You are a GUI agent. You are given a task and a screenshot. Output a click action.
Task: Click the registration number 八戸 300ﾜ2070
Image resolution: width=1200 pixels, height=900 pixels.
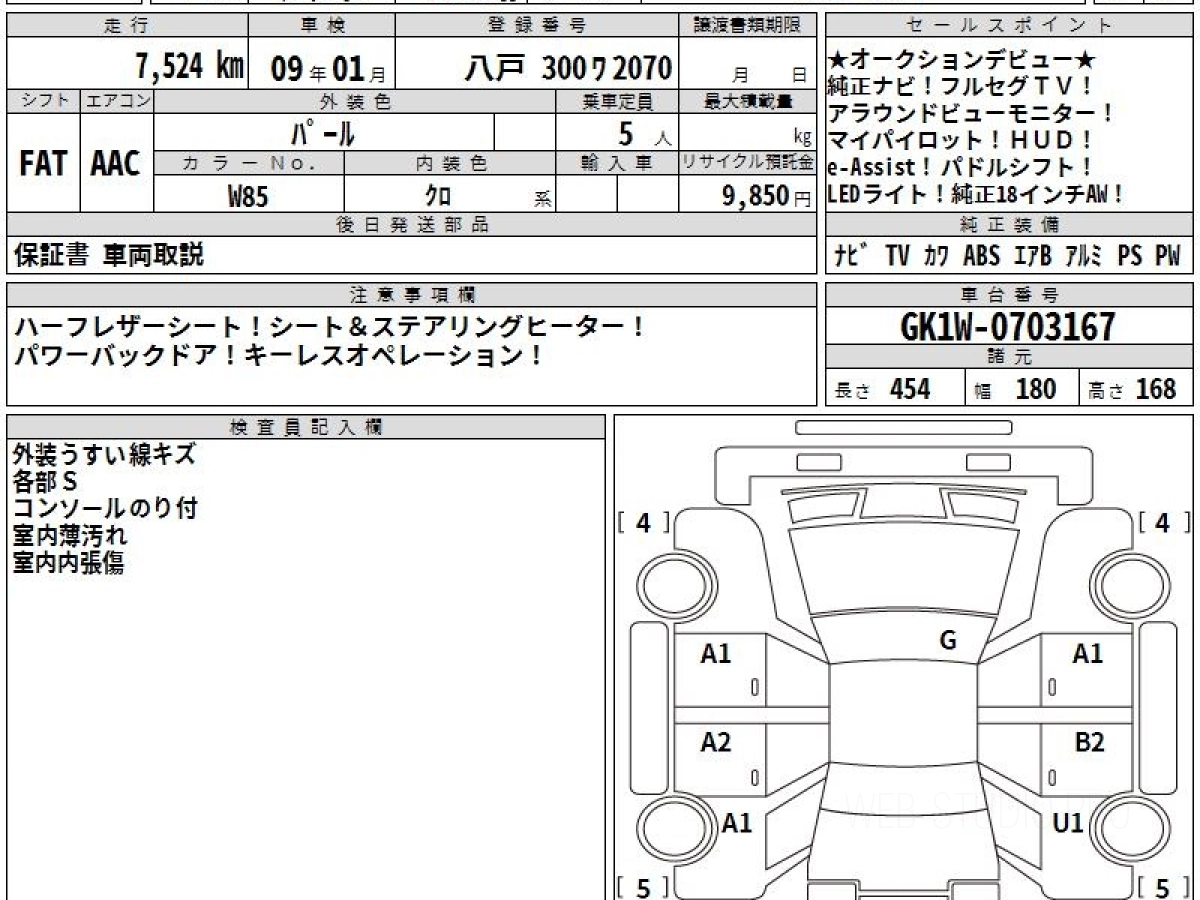click(568, 68)
